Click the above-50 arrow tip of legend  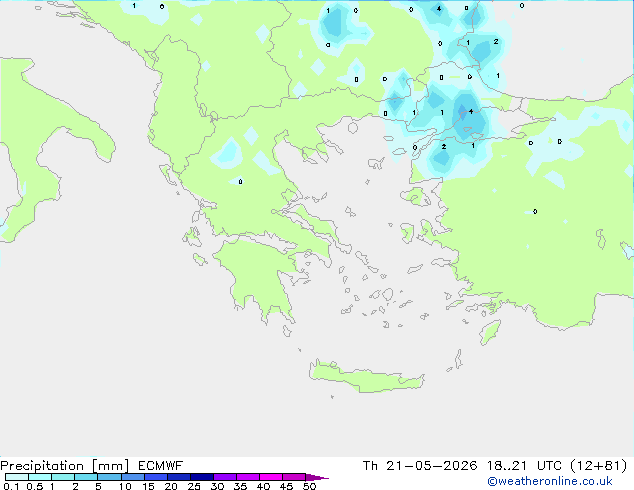317,477
